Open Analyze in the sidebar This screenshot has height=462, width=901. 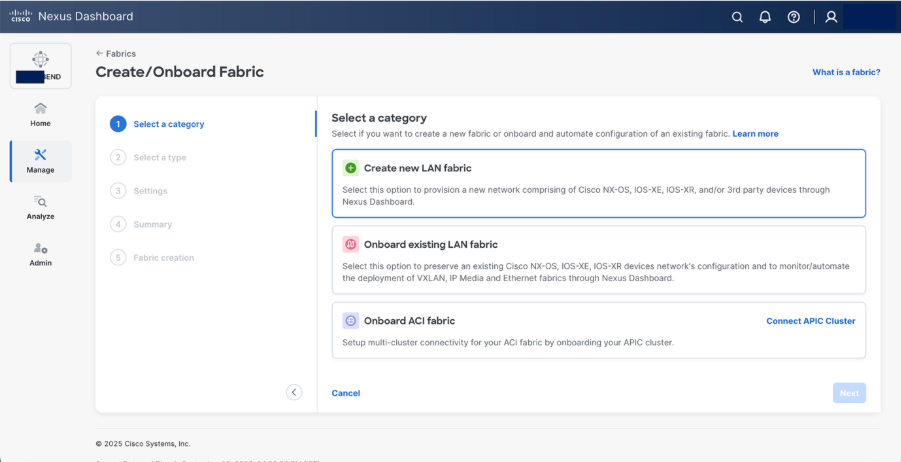pos(40,207)
